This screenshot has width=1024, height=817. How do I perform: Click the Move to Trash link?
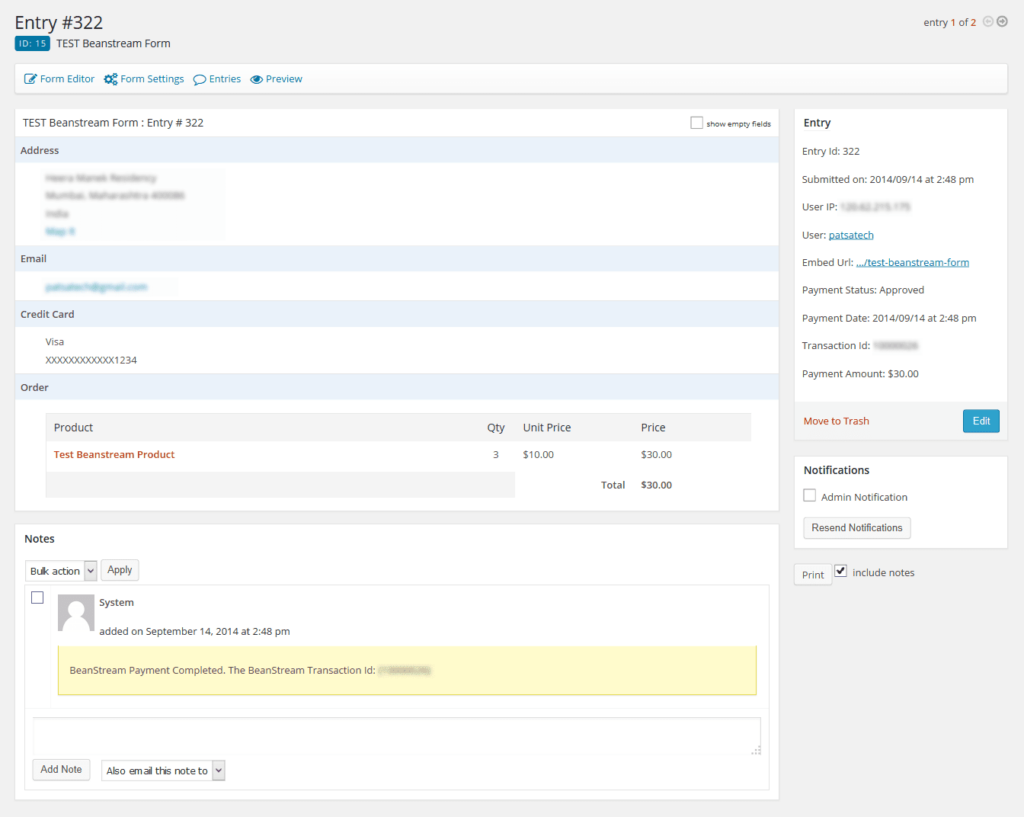click(x=836, y=421)
